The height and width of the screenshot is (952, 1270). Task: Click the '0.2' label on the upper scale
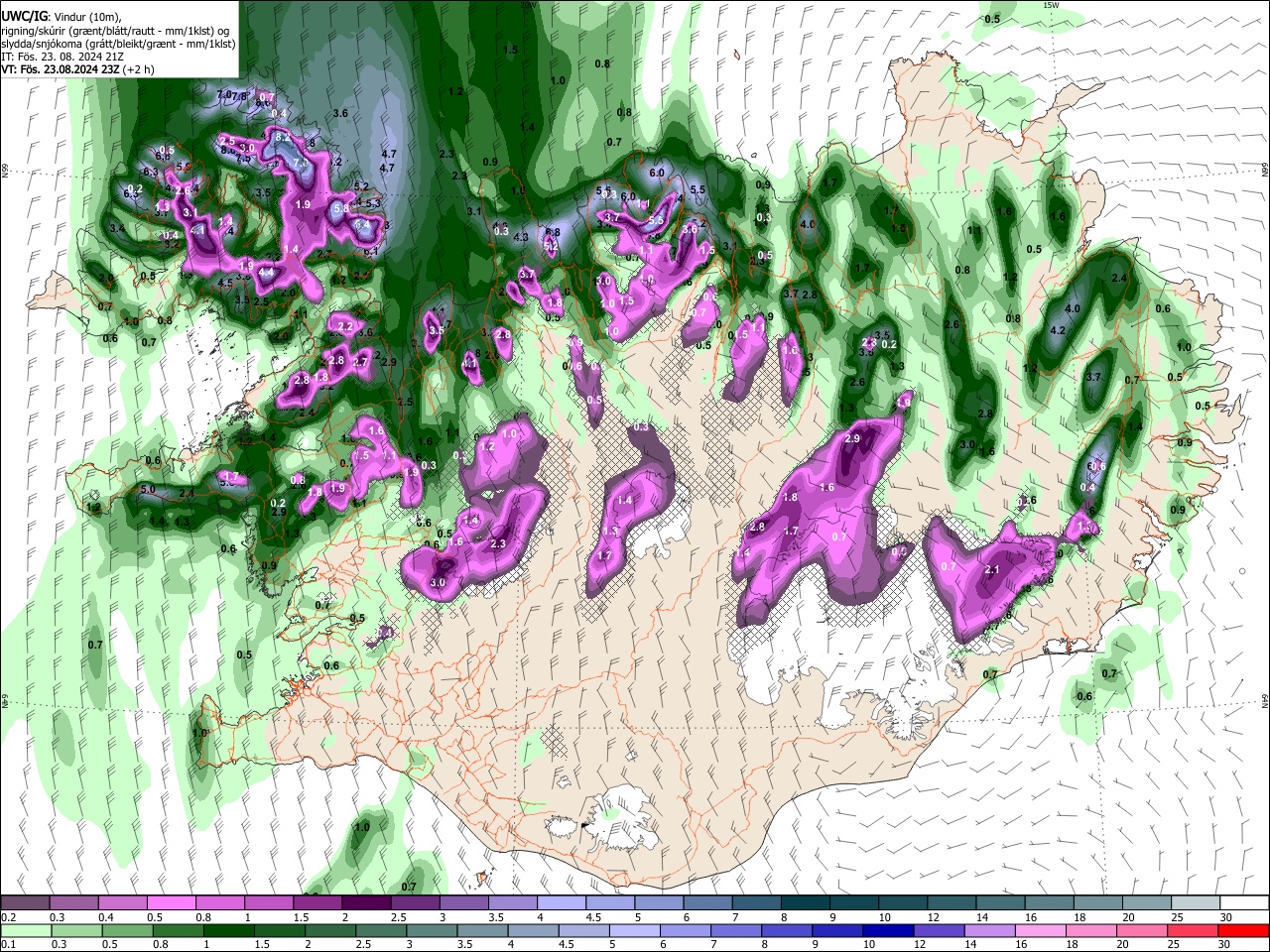(8, 917)
